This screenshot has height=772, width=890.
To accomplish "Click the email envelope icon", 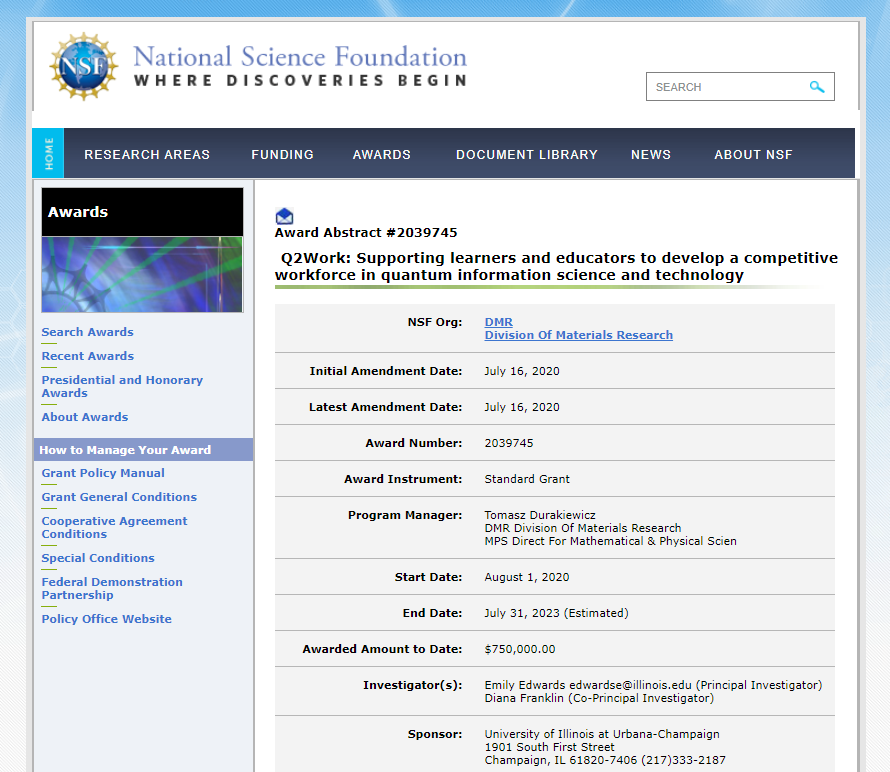I will tap(284, 216).
